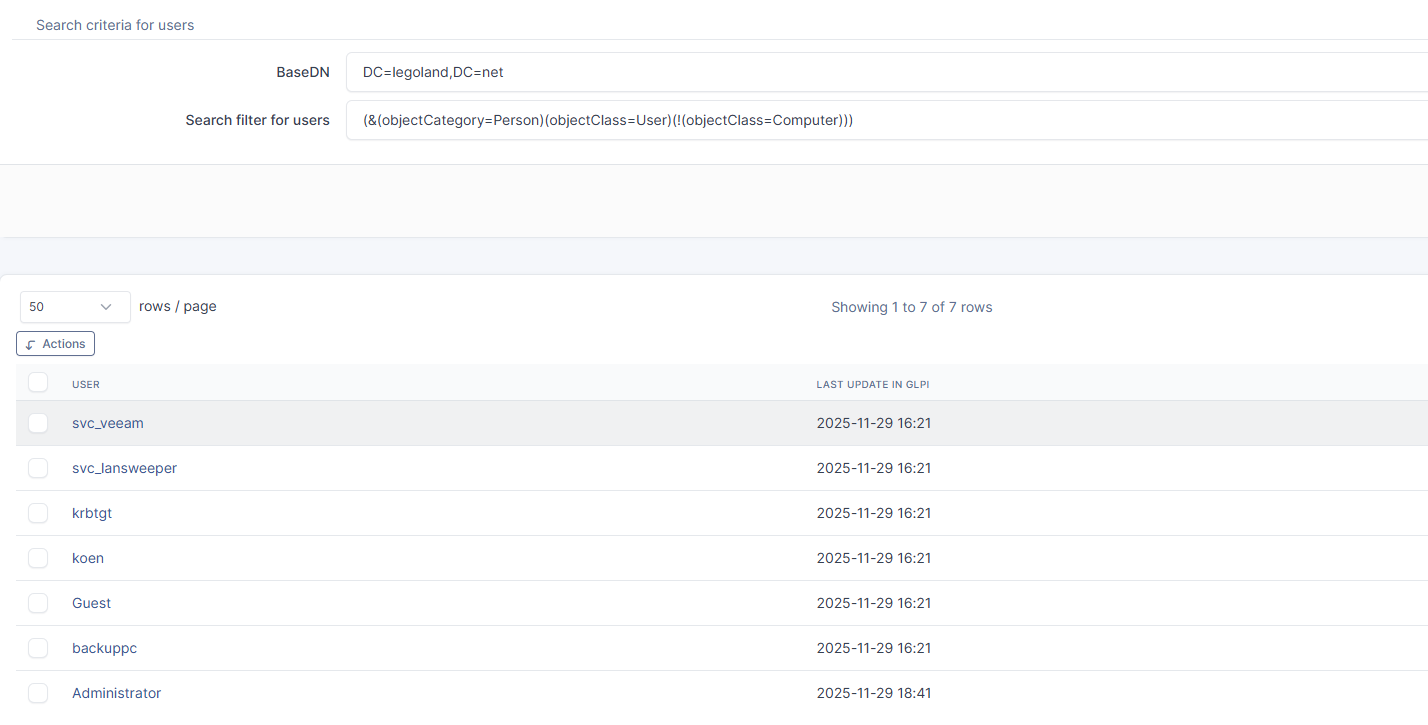Select the Administrator row checkbox
1428x725 pixels.
(38, 693)
